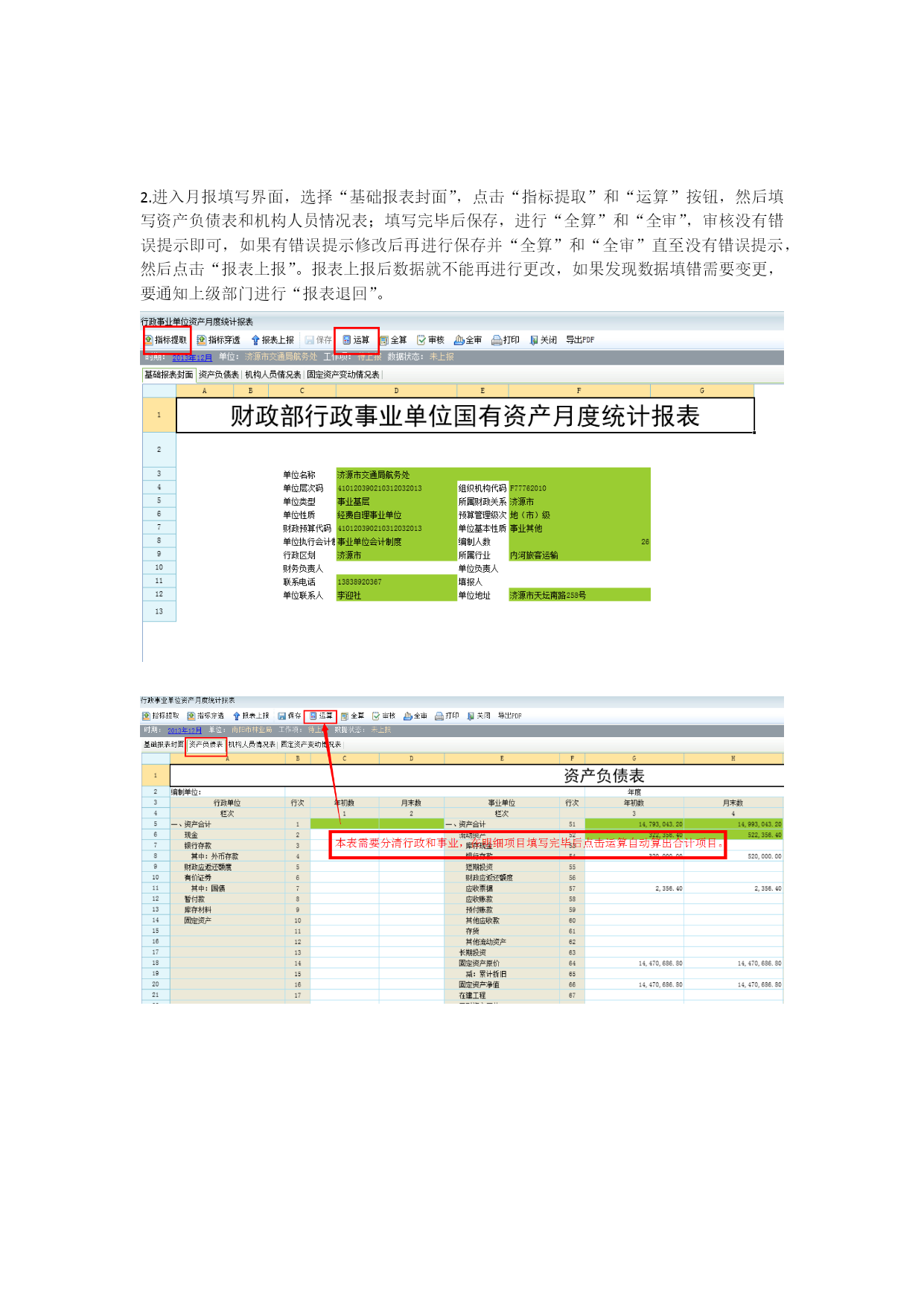The height and width of the screenshot is (1306, 924).
Task: Select 资产负债表 tab in the balance-sheet screenshot
Action: tap(206, 745)
